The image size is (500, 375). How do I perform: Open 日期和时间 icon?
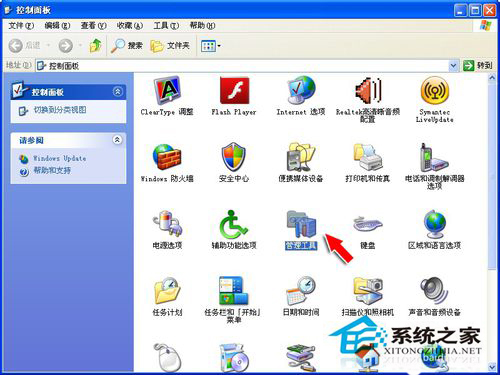point(301,290)
